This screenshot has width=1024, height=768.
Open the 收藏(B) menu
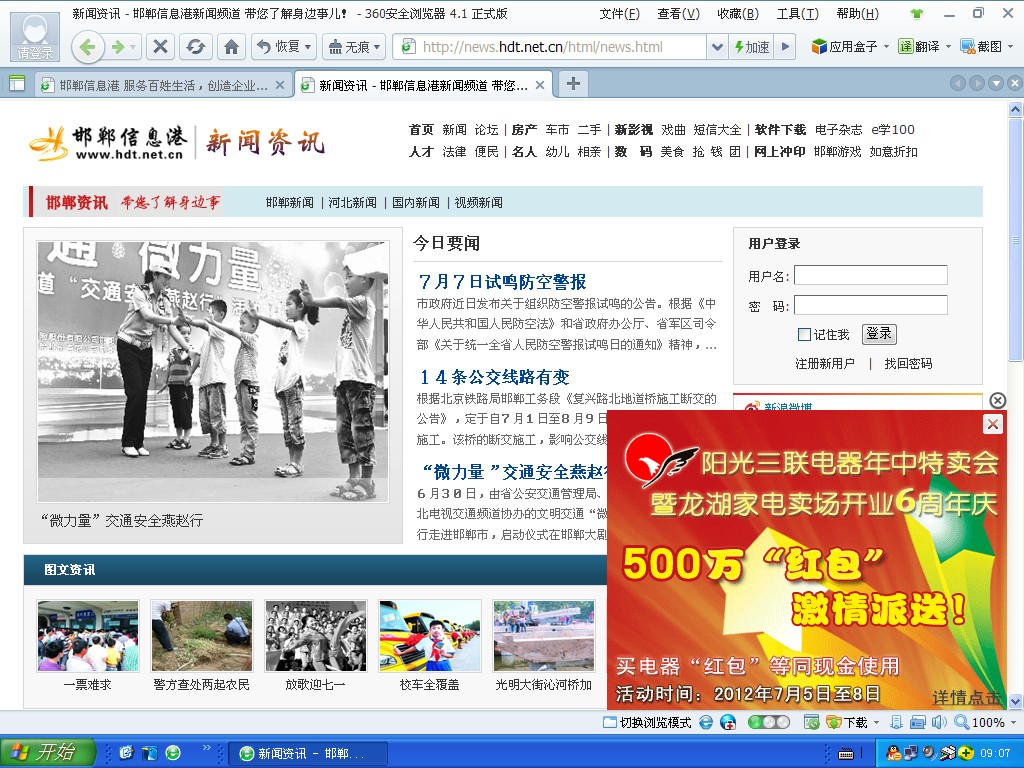pos(738,14)
